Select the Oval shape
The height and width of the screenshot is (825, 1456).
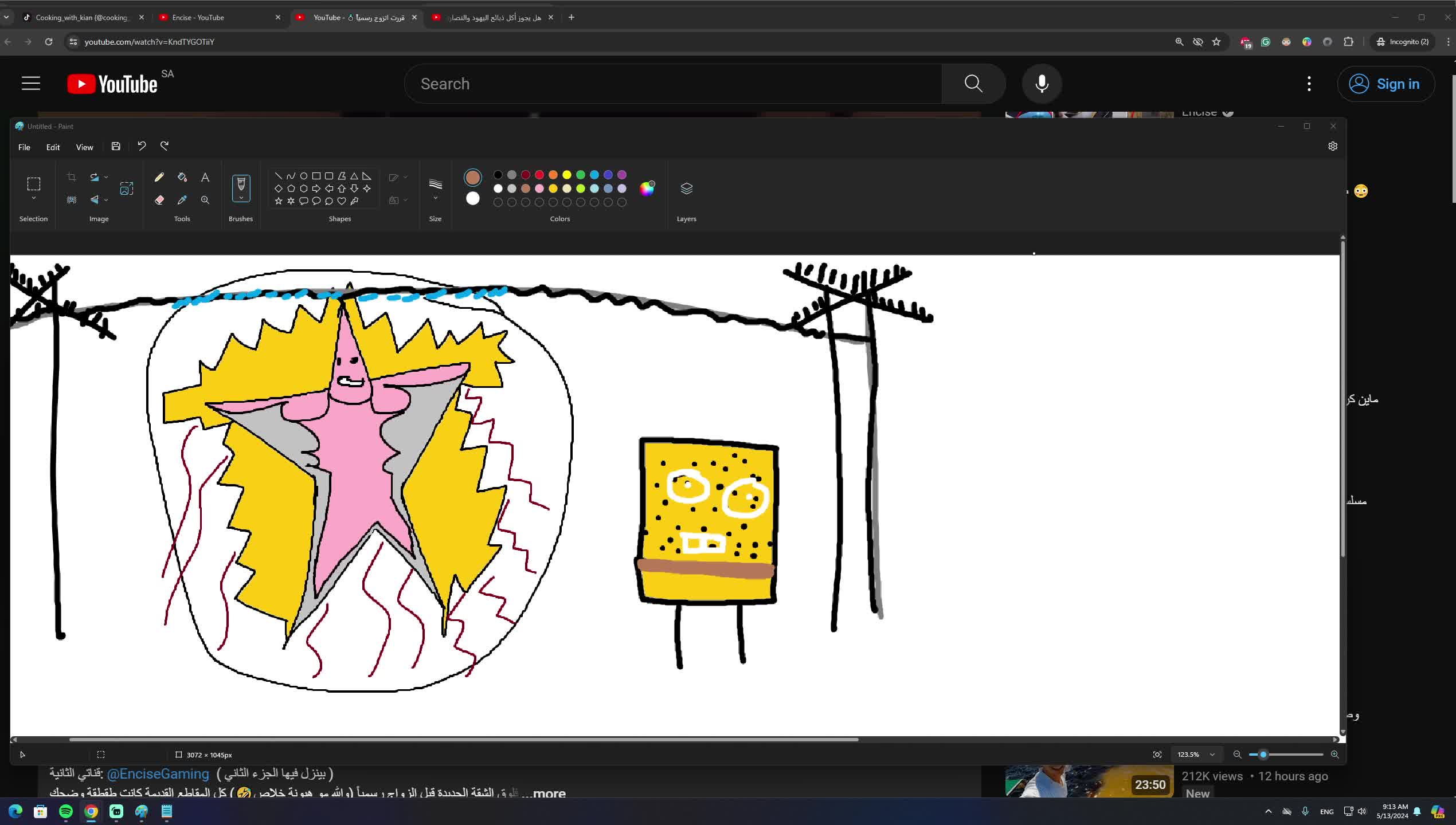click(304, 176)
